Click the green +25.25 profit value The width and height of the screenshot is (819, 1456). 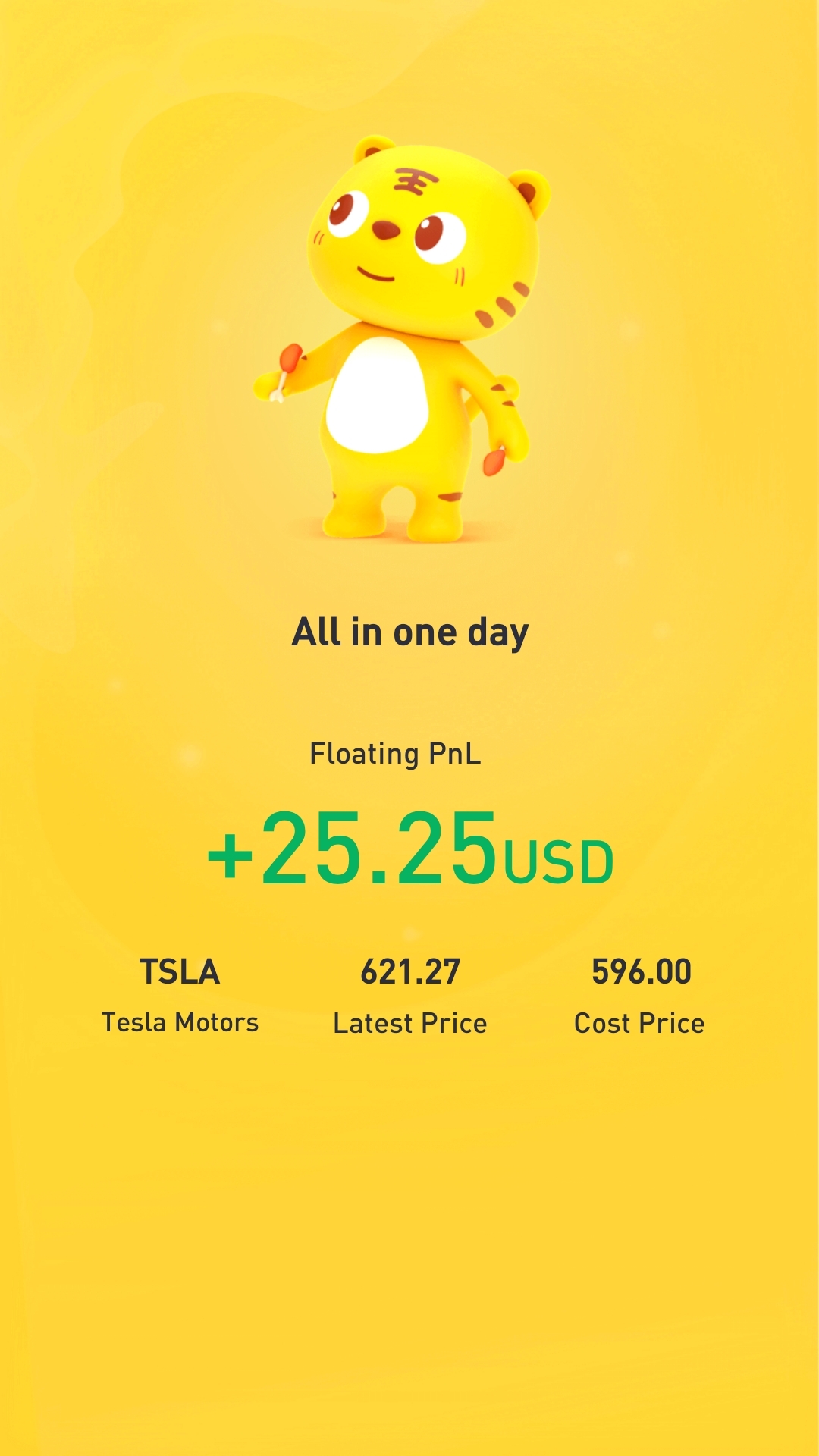352,849
